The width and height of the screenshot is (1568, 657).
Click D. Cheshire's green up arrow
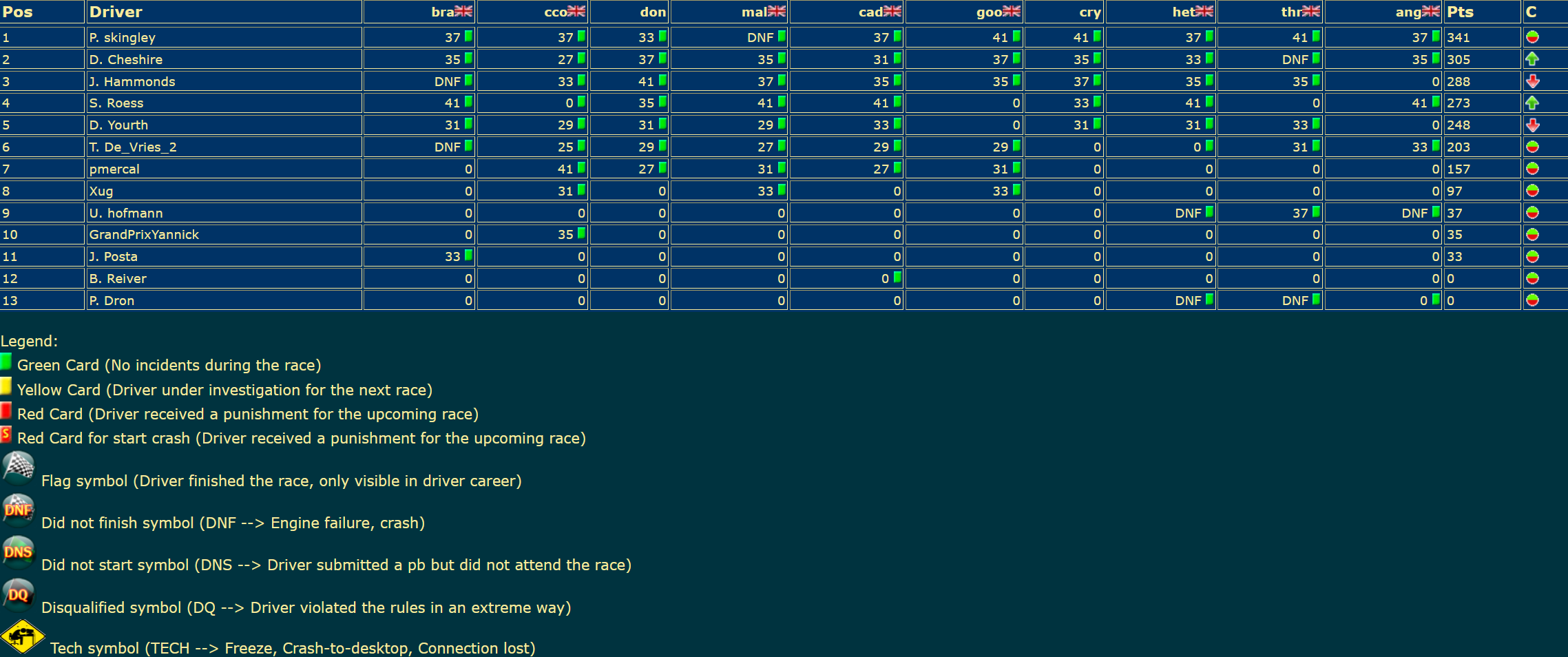[1532, 59]
